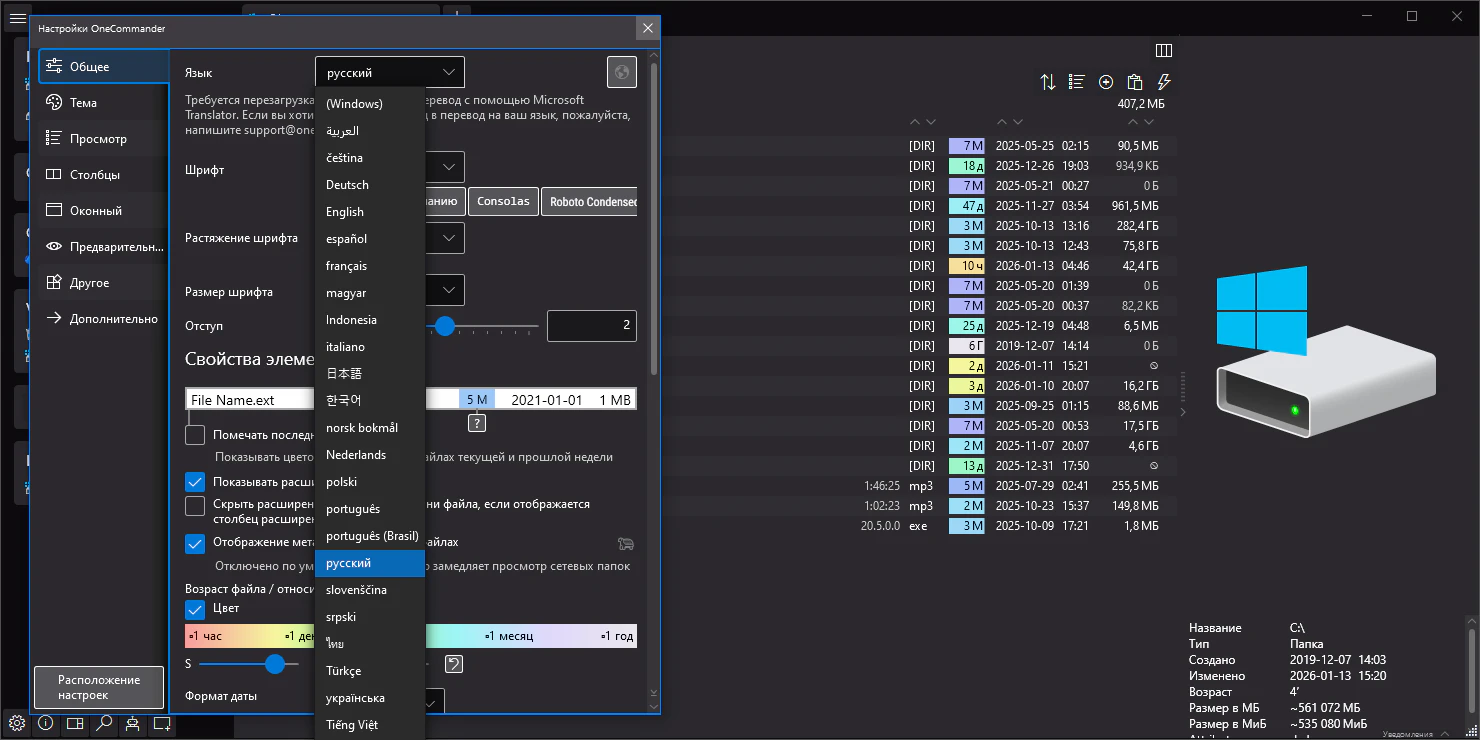
Task: Choose Deutsch in the language dropdown
Action: click(x=347, y=185)
